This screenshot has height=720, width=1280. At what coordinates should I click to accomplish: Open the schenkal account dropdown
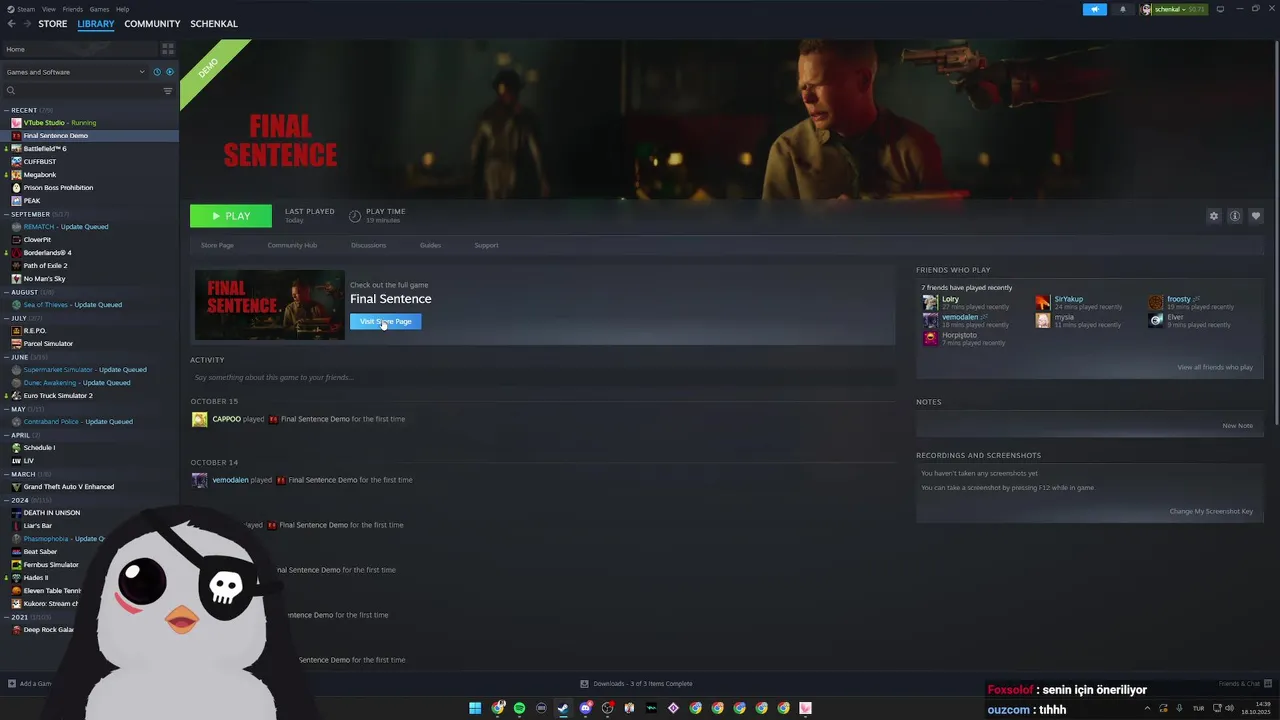click(1174, 9)
